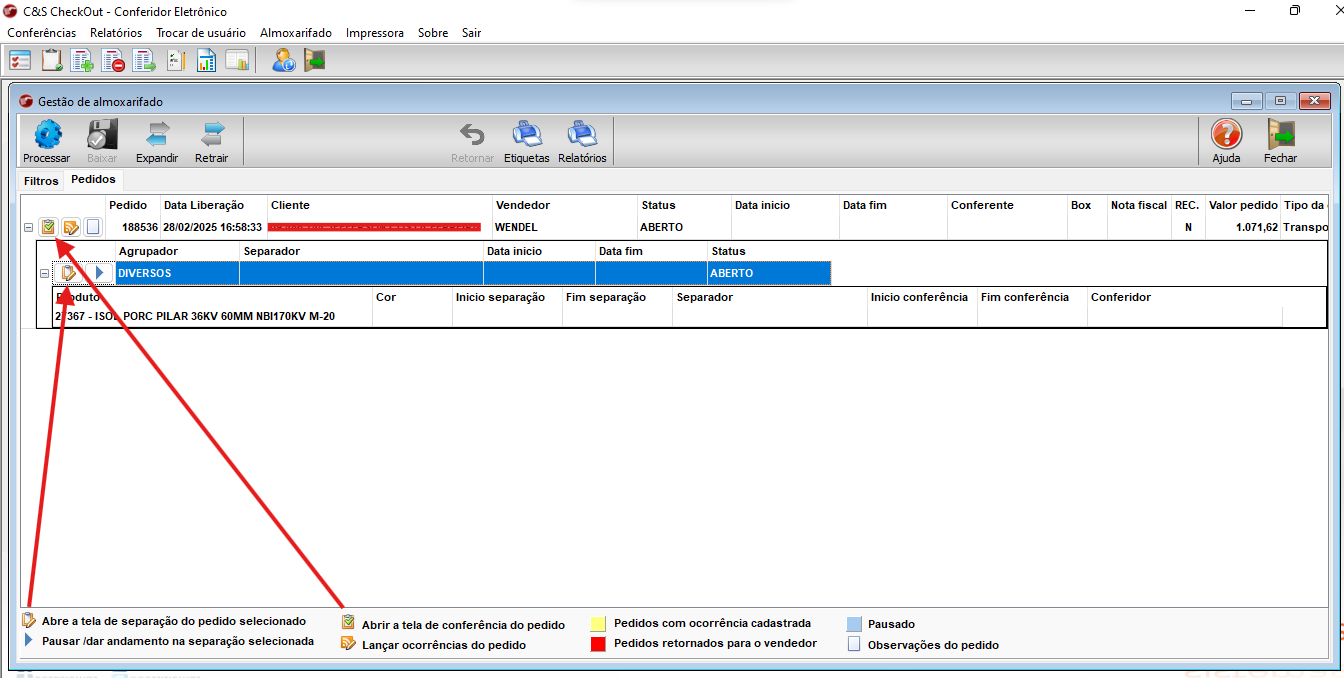Launch occurrences for order 188536
Screen dimensions: 1344x678
coord(71,227)
